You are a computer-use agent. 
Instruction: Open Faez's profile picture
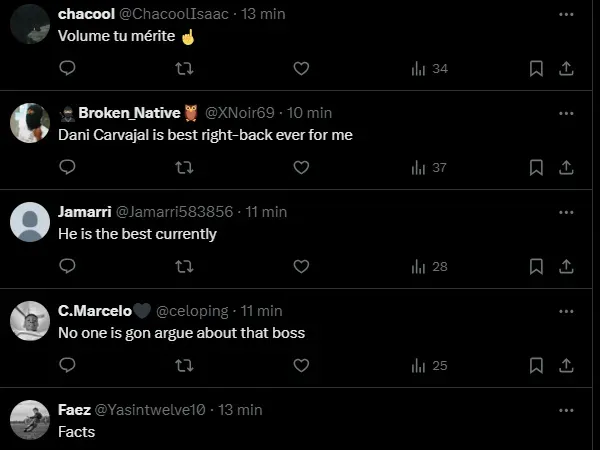(x=30, y=420)
